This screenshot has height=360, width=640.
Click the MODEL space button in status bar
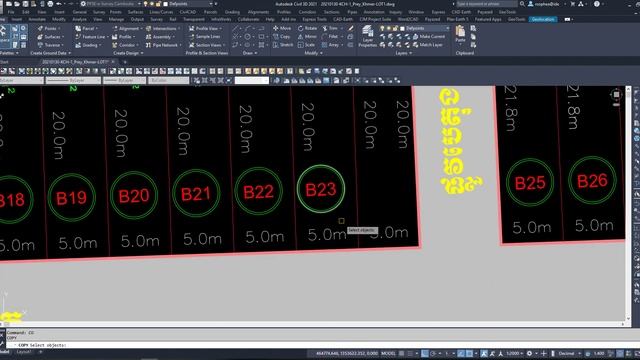point(388,353)
